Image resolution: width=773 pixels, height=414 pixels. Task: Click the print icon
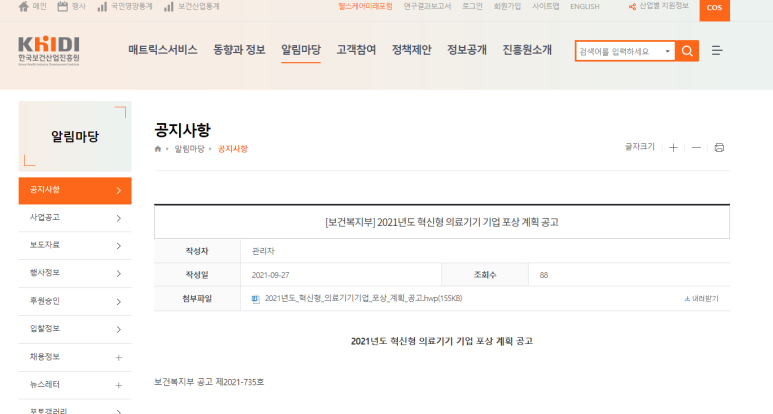click(719, 147)
